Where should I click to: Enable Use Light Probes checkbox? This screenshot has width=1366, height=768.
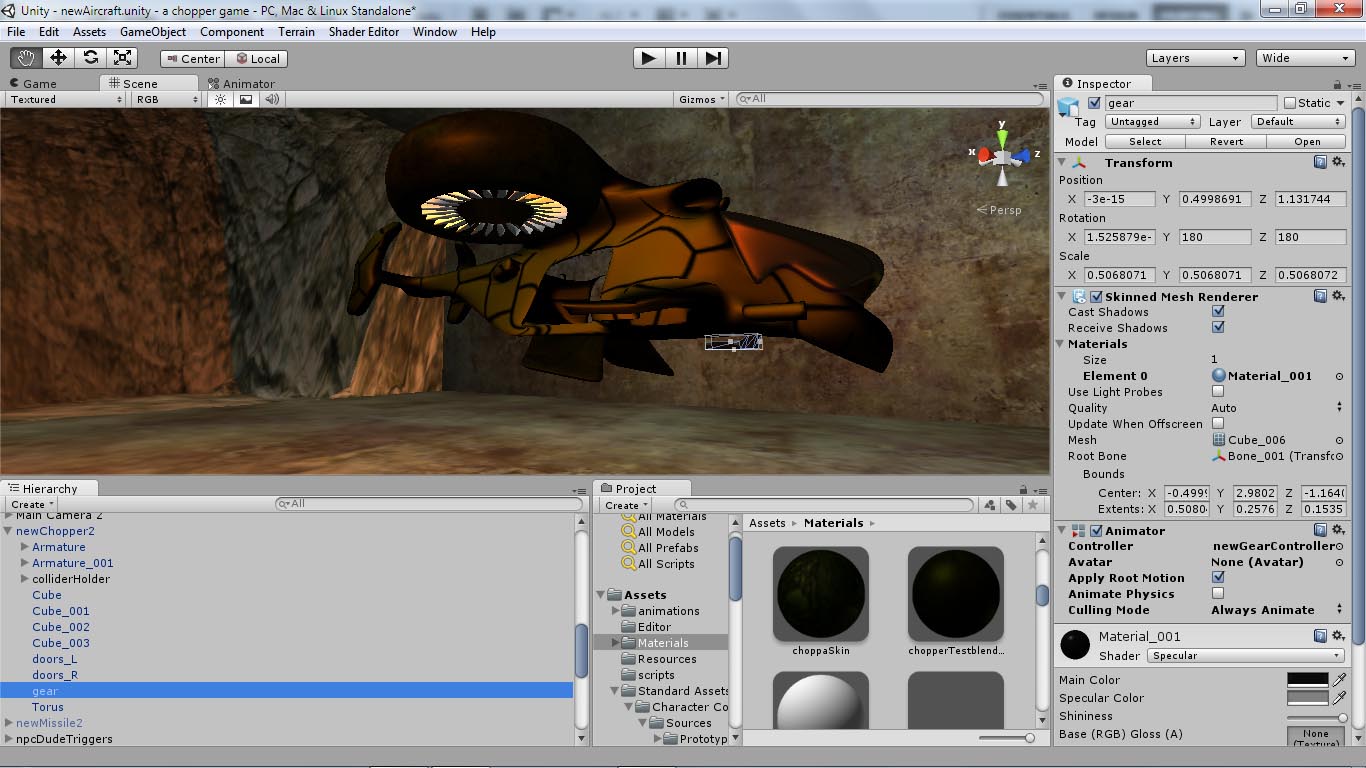pos(1218,392)
